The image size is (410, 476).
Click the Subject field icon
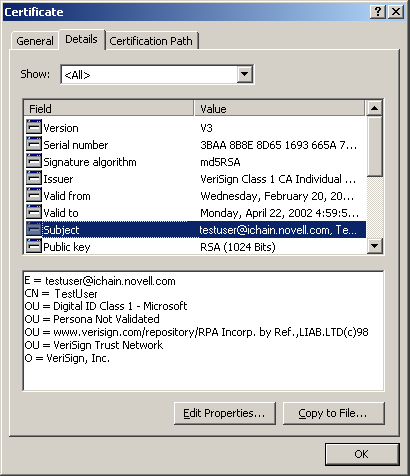34,230
